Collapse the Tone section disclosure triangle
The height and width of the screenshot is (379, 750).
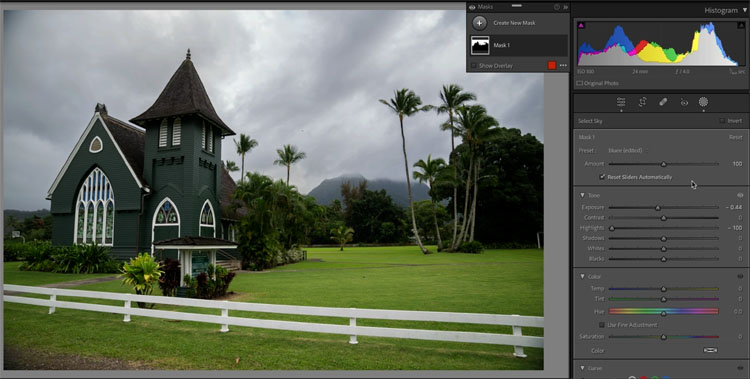click(582, 195)
